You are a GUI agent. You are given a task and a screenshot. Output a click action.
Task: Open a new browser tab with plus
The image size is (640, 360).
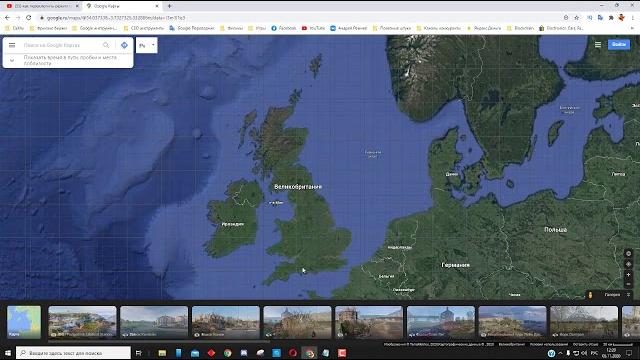click(x=169, y=6)
